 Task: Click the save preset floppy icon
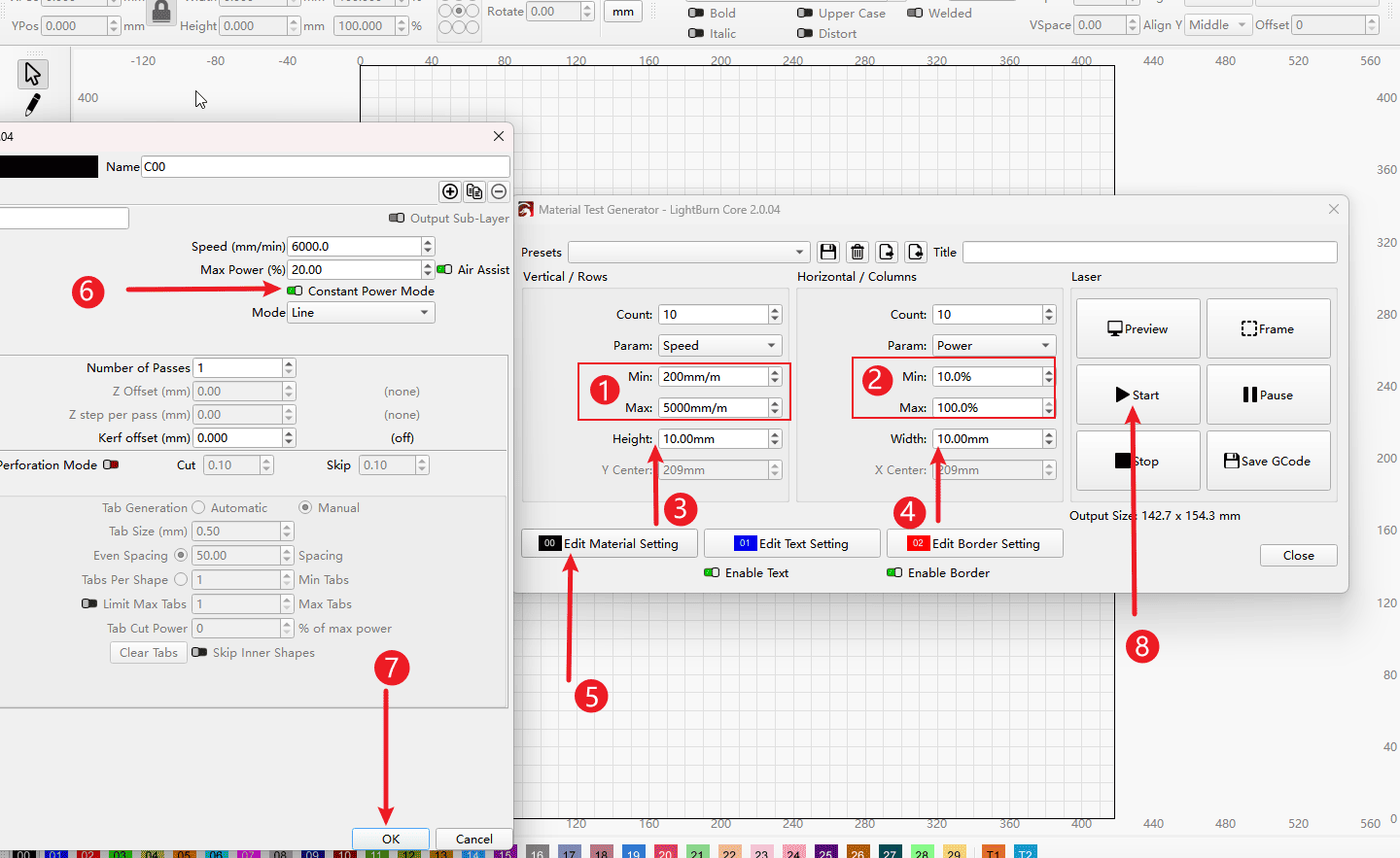click(828, 253)
